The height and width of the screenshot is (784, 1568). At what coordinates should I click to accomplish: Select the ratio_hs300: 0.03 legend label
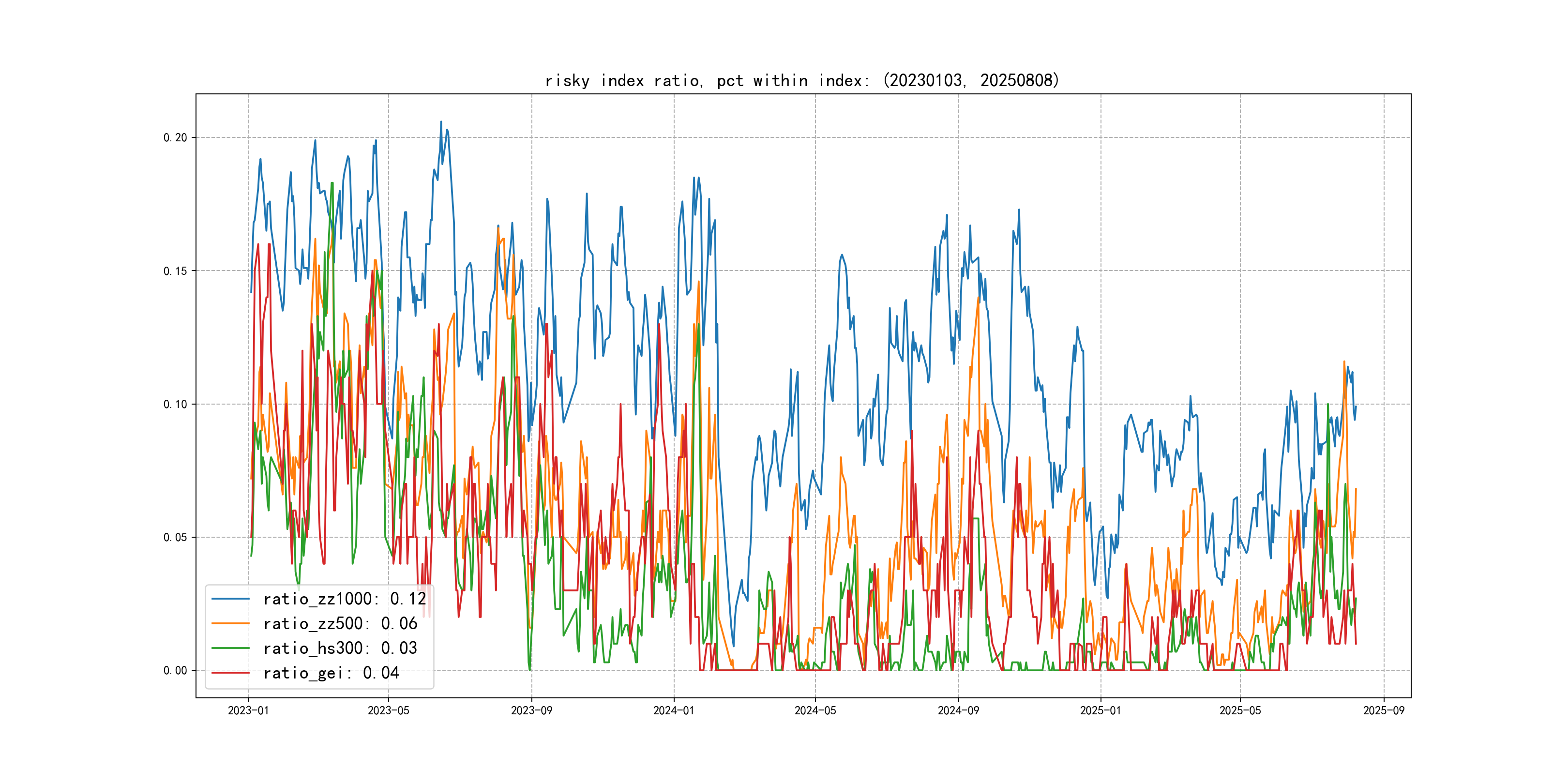(340, 648)
